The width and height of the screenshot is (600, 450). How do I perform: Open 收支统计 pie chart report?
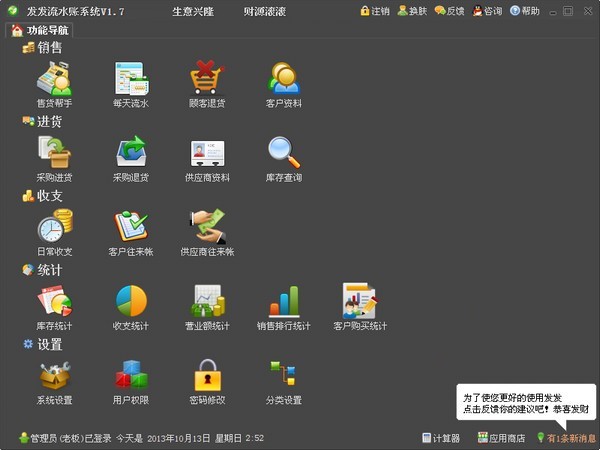coord(131,301)
